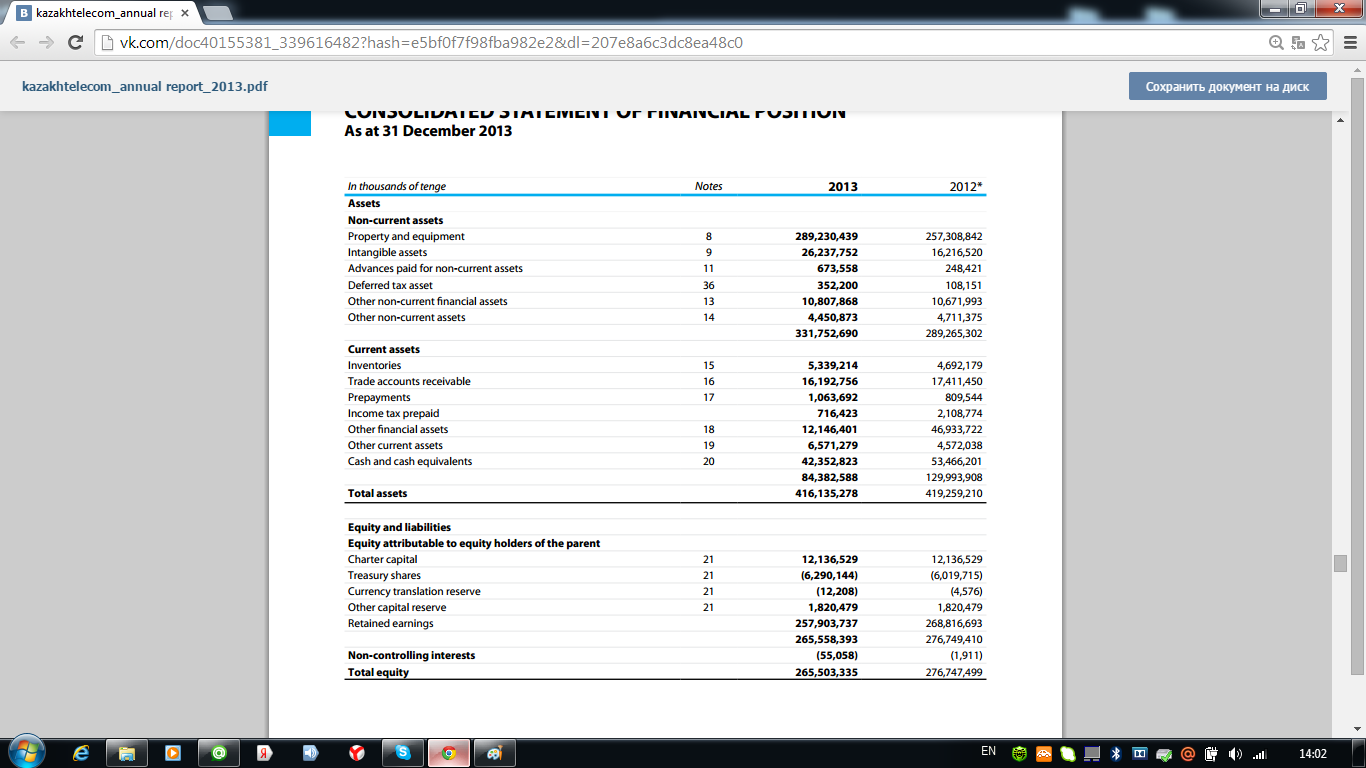Click 2012 Retained earnings value 268,816,693

954,623
